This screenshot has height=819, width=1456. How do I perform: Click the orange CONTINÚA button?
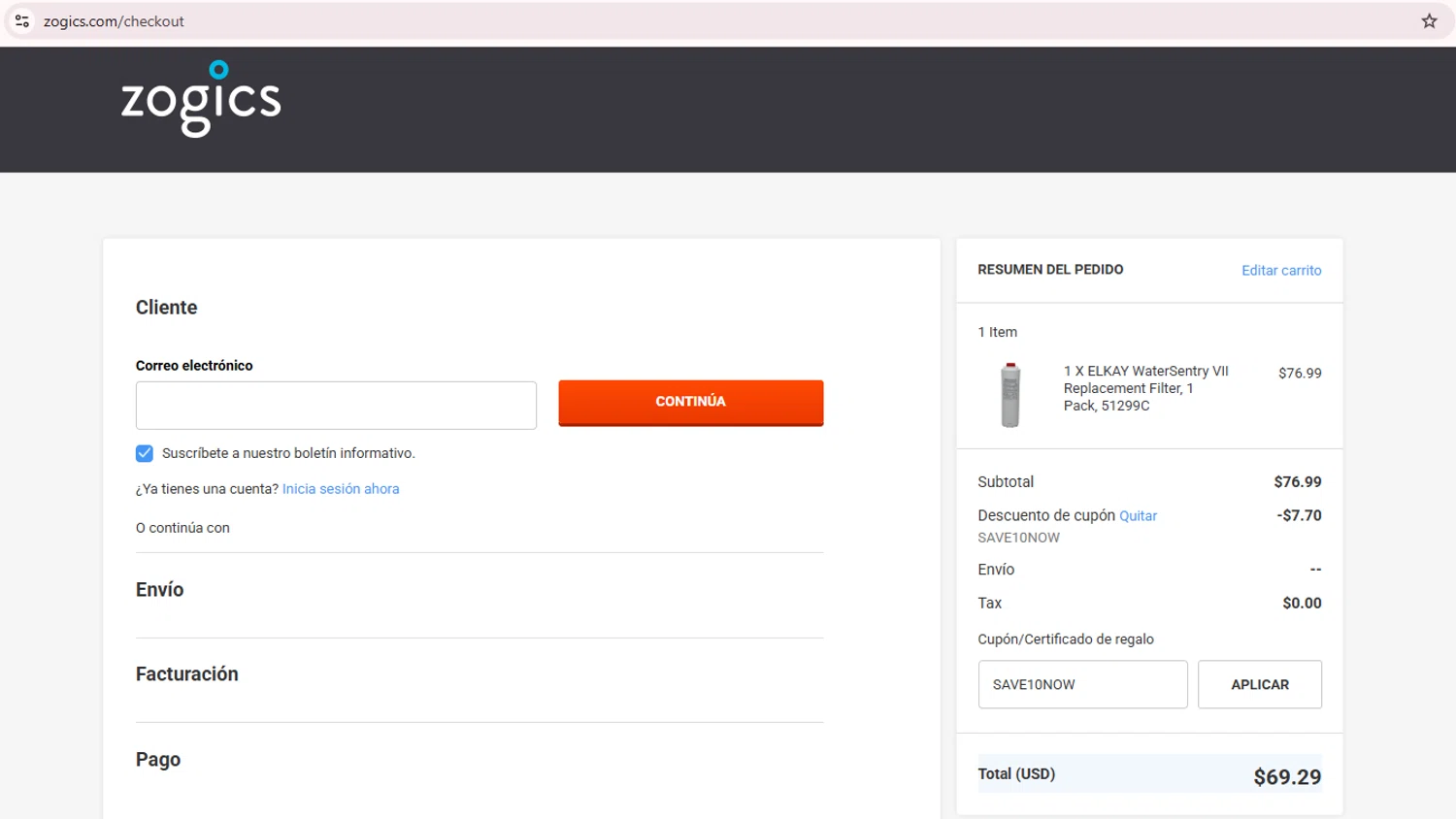tap(691, 402)
